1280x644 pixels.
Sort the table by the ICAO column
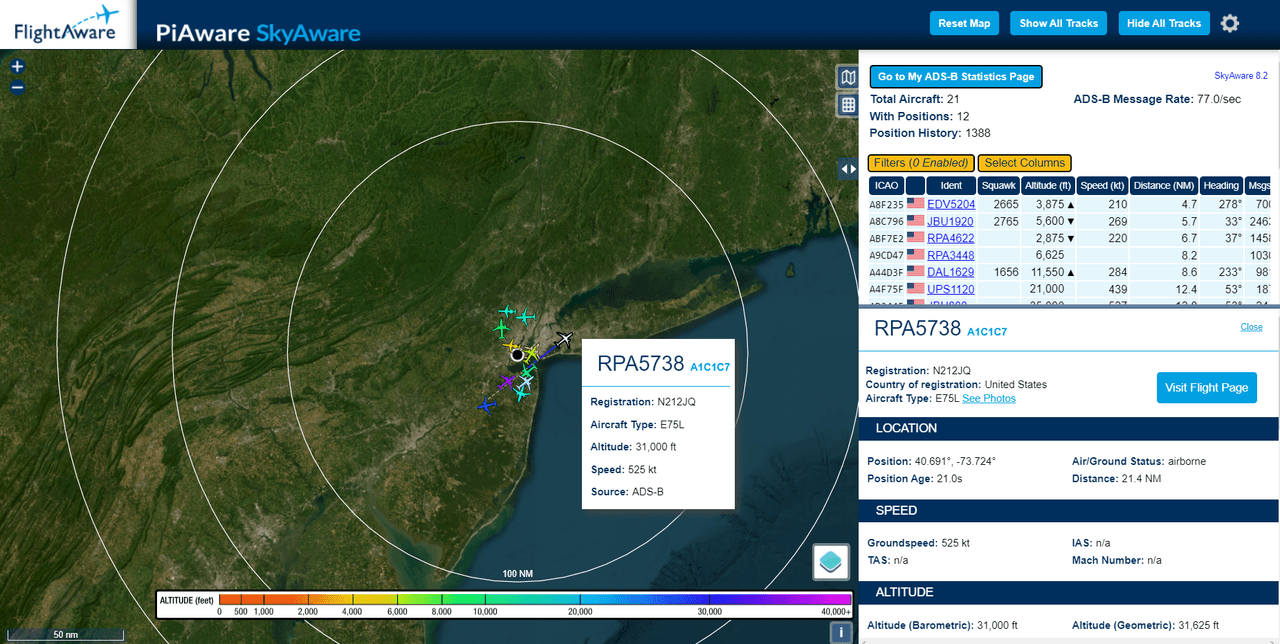pyautogui.click(x=886, y=185)
